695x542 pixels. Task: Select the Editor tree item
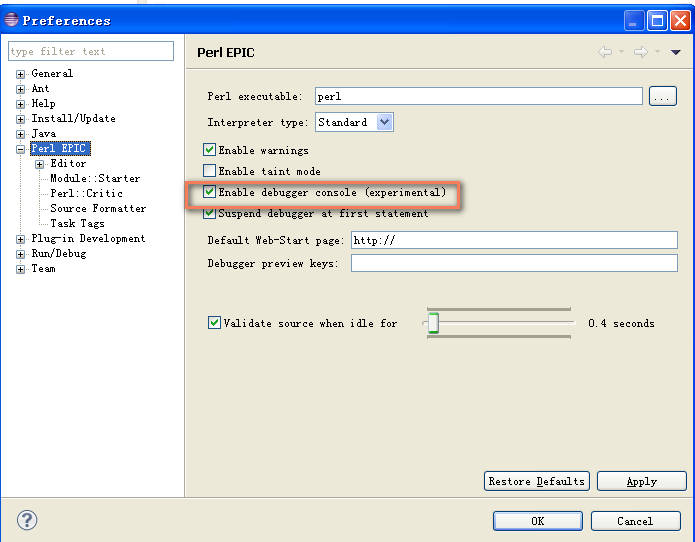(x=68, y=163)
